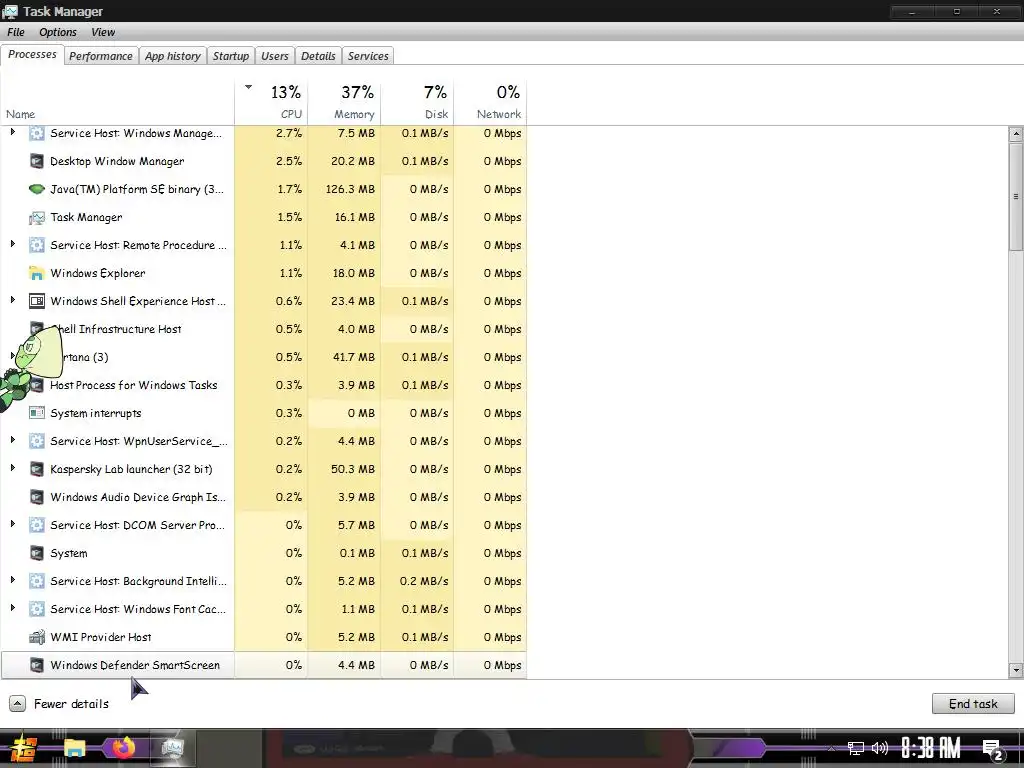
Task: Switch to the App history tab
Action: tap(172, 56)
